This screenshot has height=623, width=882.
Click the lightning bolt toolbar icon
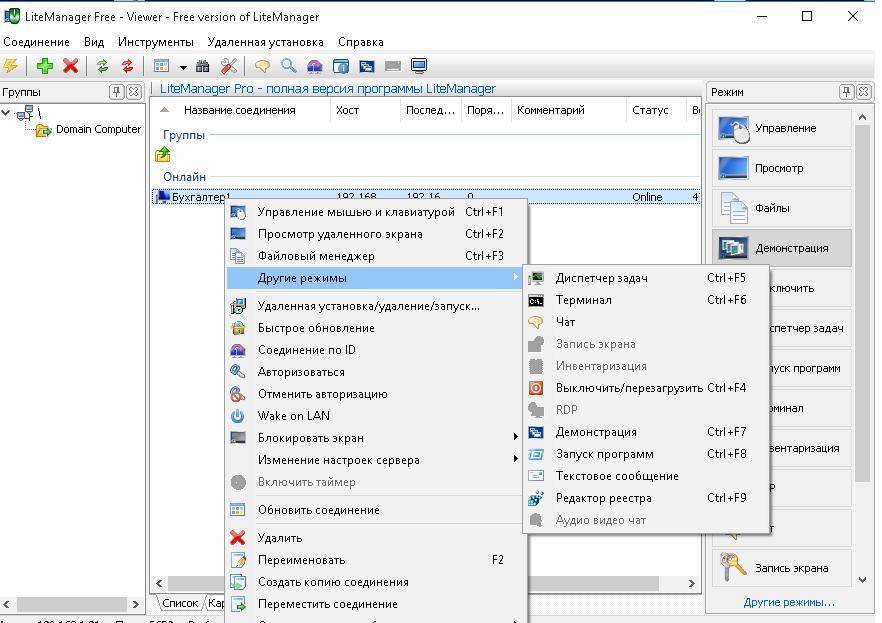[10, 66]
